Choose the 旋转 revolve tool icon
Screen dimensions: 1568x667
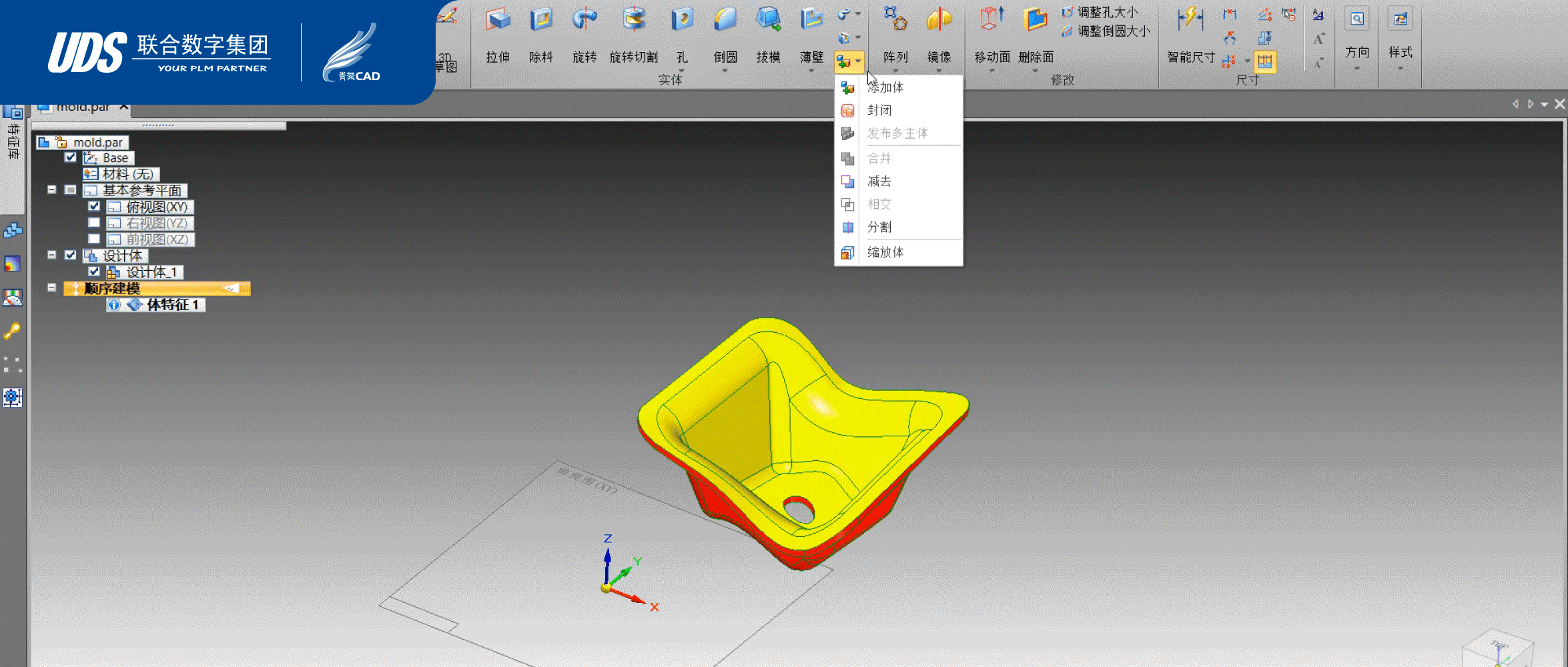(x=584, y=20)
